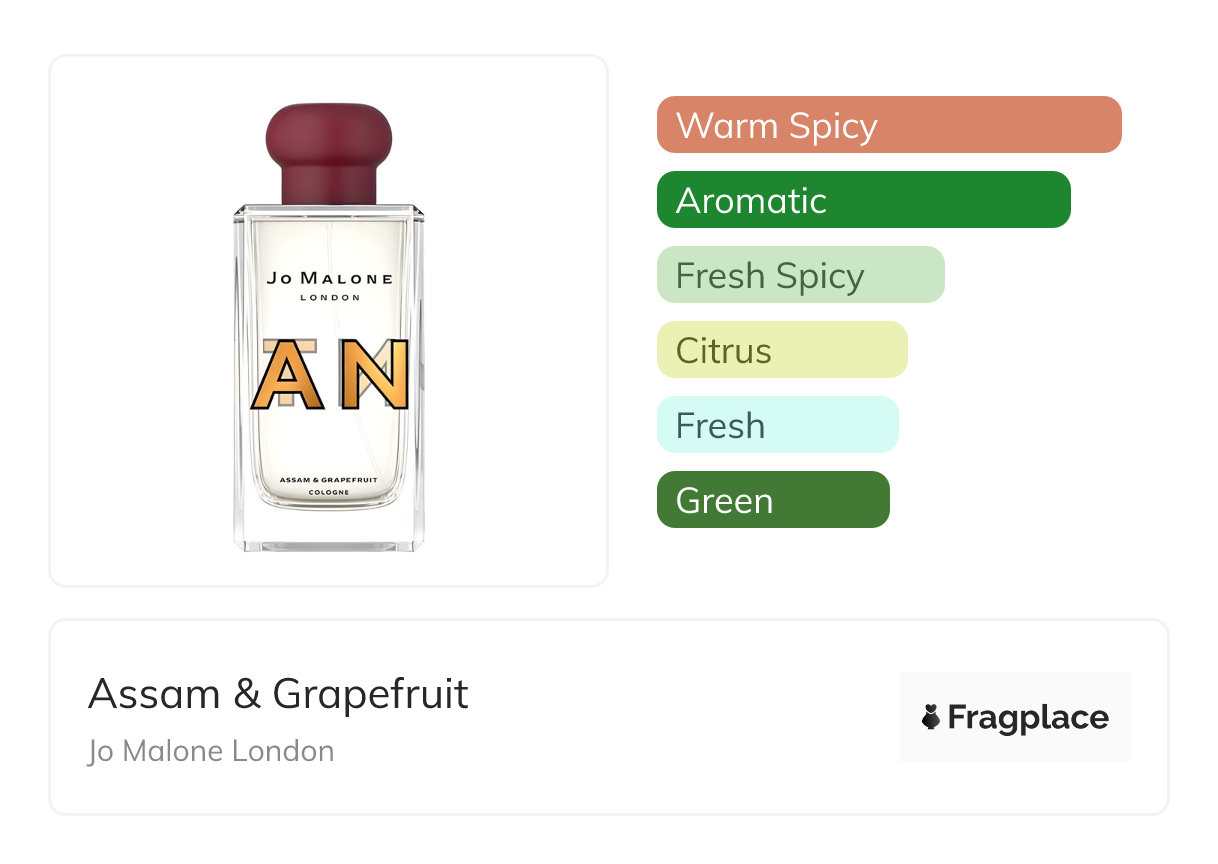Click the Fragplace logo icon
This screenshot has width=1218, height=864.
point(931,717)
